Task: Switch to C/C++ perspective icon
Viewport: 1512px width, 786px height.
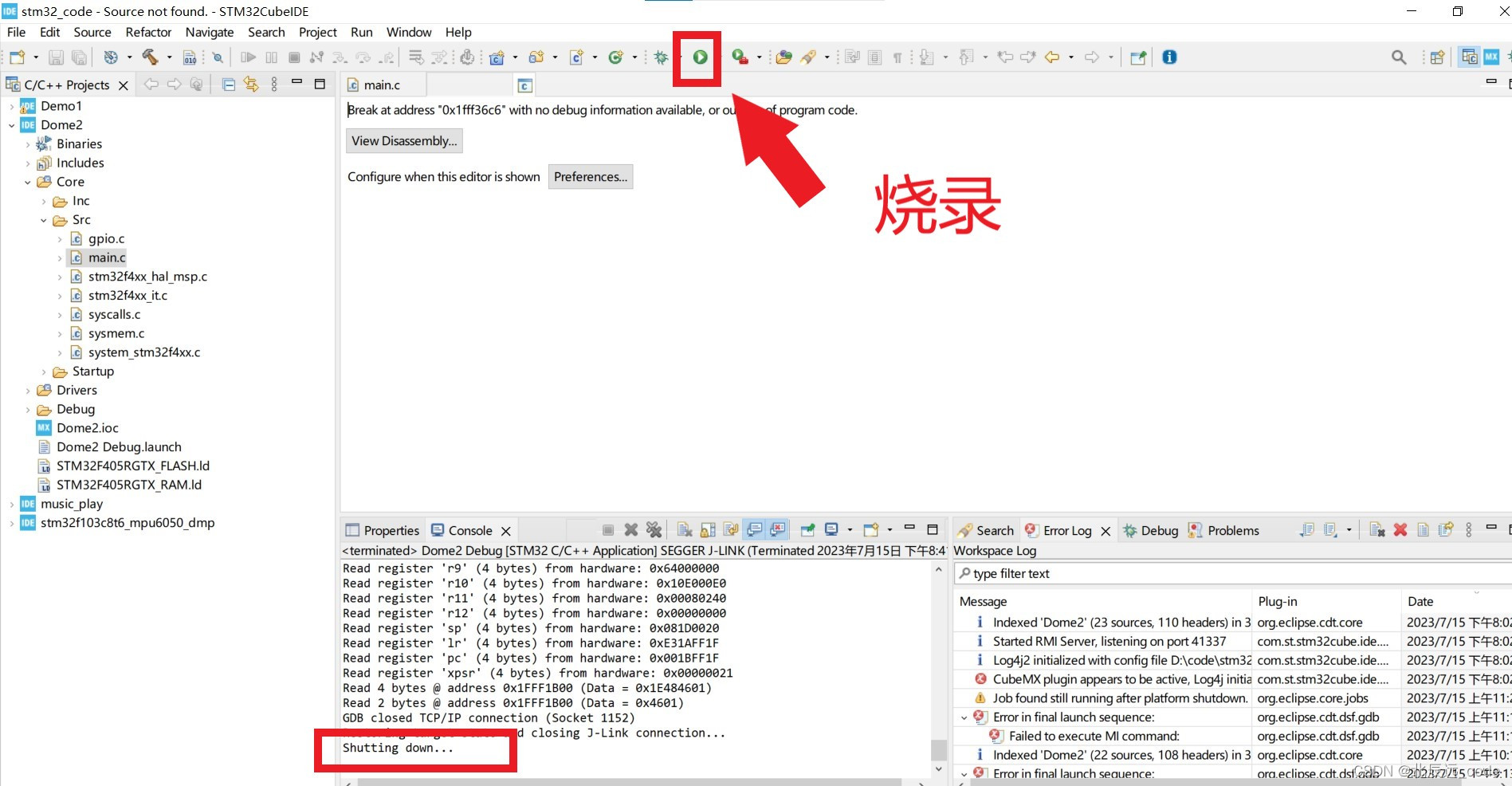Action: click(1469, 57)
